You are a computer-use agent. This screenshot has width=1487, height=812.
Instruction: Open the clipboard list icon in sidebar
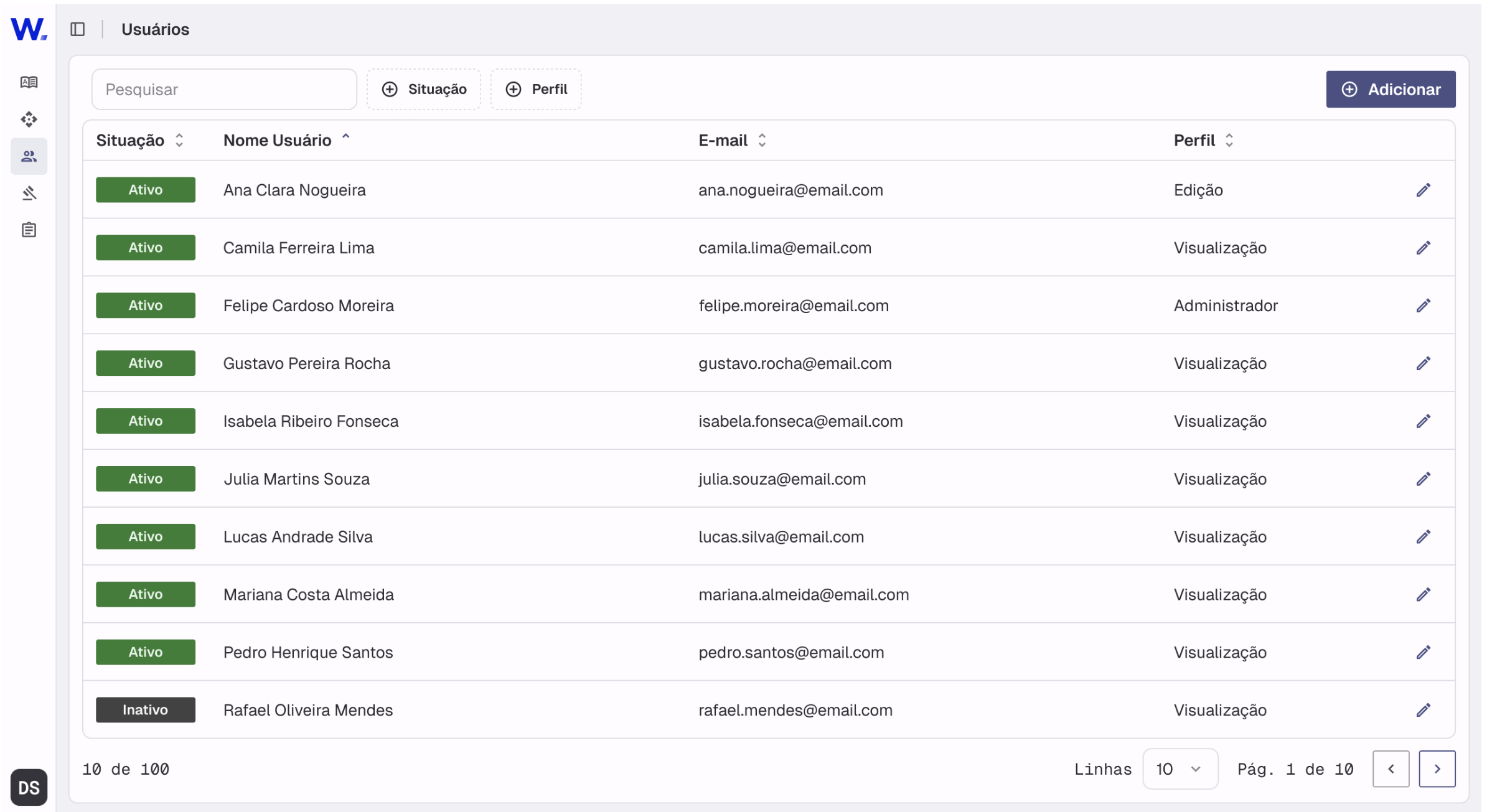pos(29,230)
